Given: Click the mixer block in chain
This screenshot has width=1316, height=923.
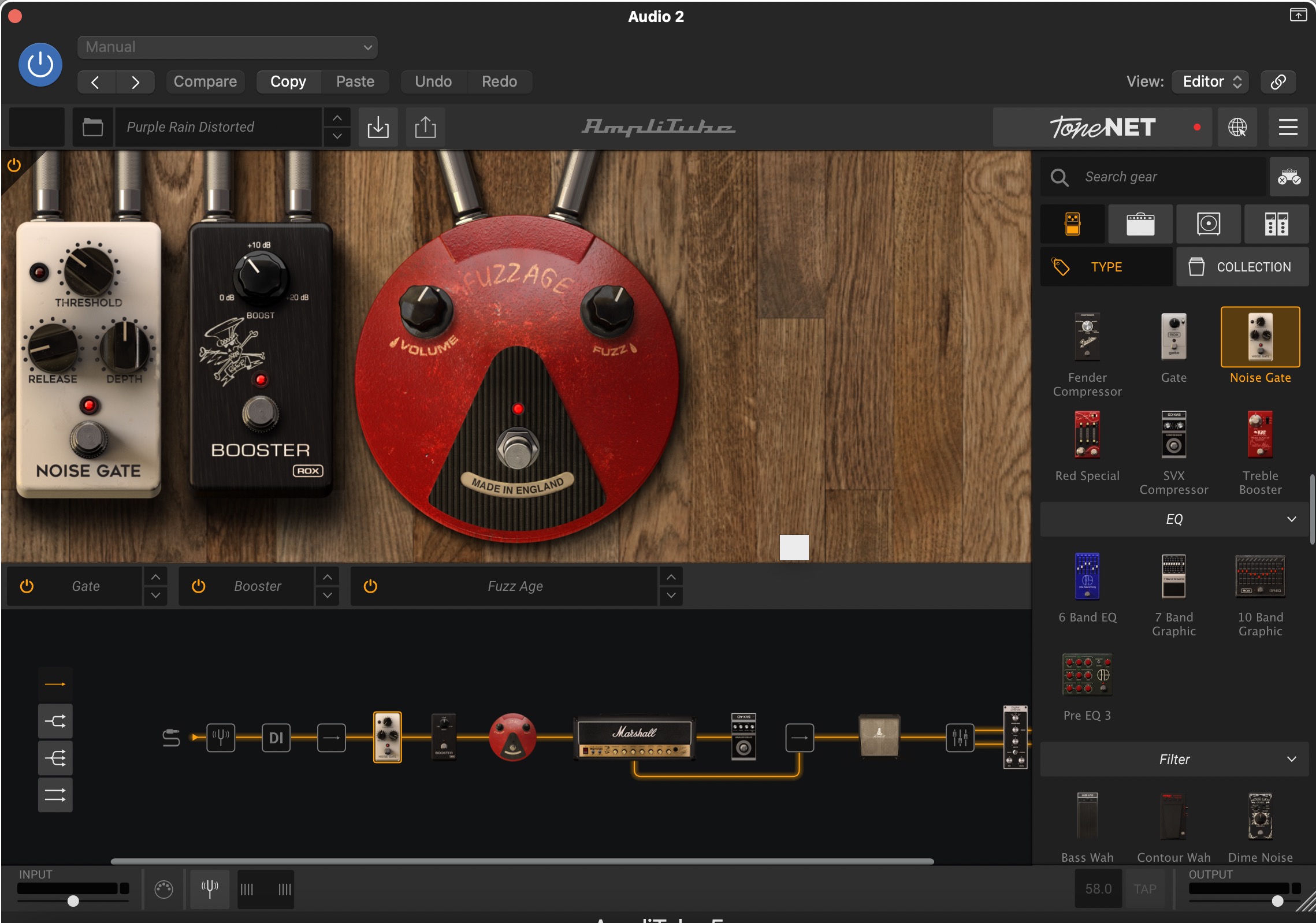Looking at the screenshot, I should pos(960,738).
